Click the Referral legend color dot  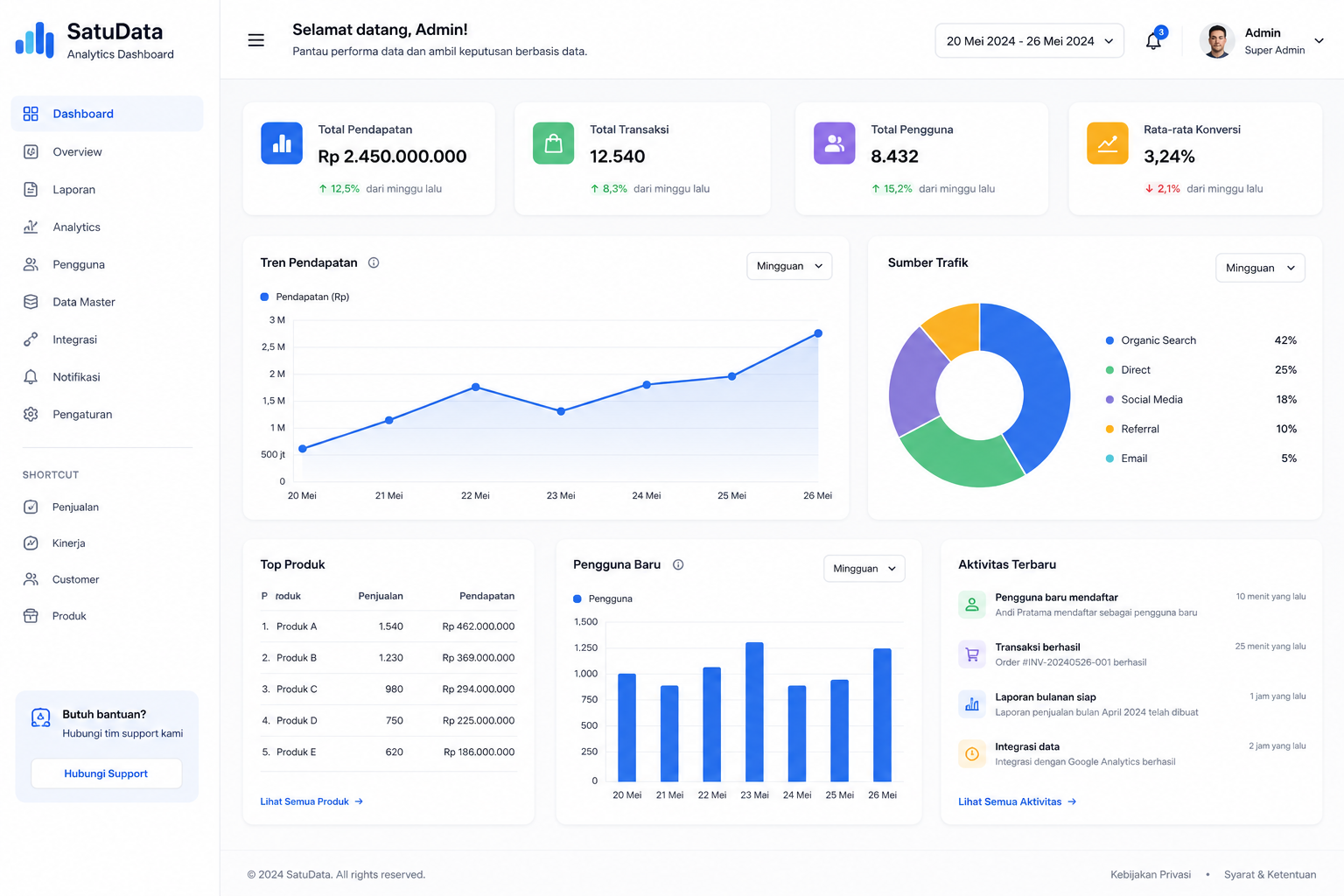(x=1109, y=429)
